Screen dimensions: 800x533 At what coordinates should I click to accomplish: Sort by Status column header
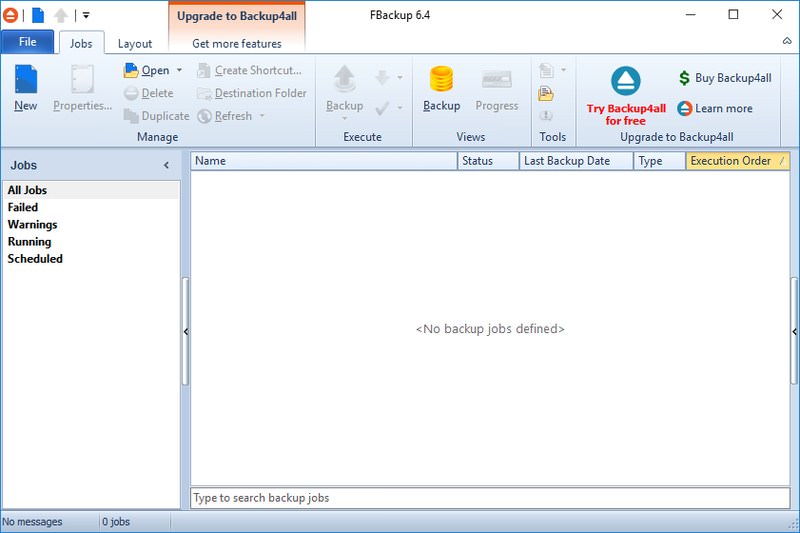488,161
